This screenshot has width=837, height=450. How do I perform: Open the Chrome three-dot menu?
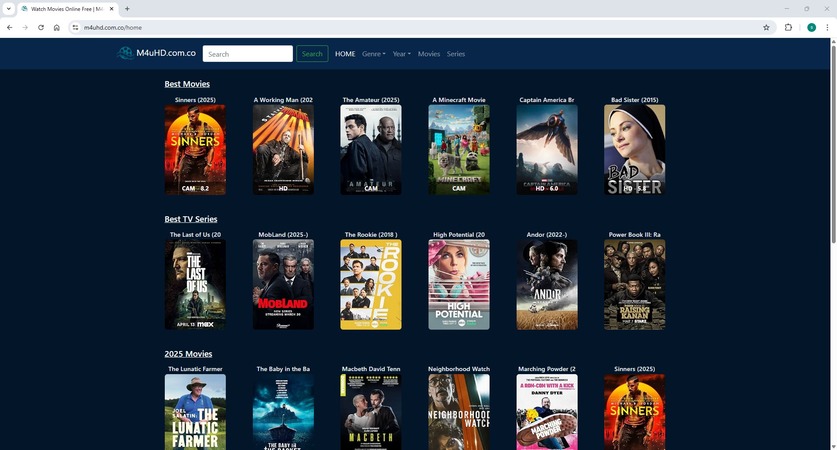point(828,27)
